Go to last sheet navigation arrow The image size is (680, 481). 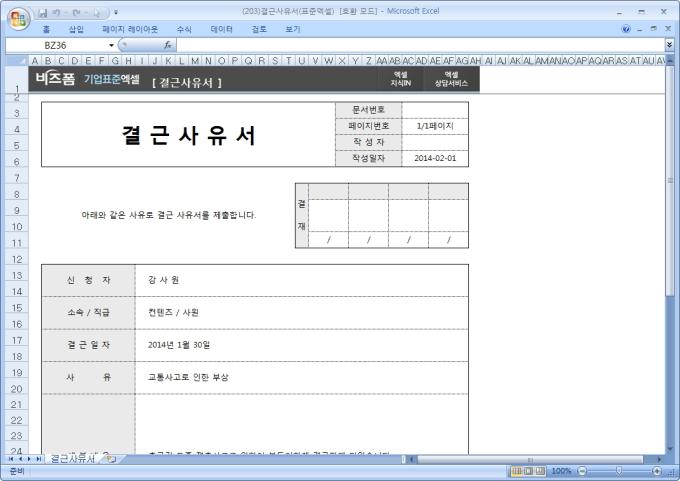click(38, 458)
